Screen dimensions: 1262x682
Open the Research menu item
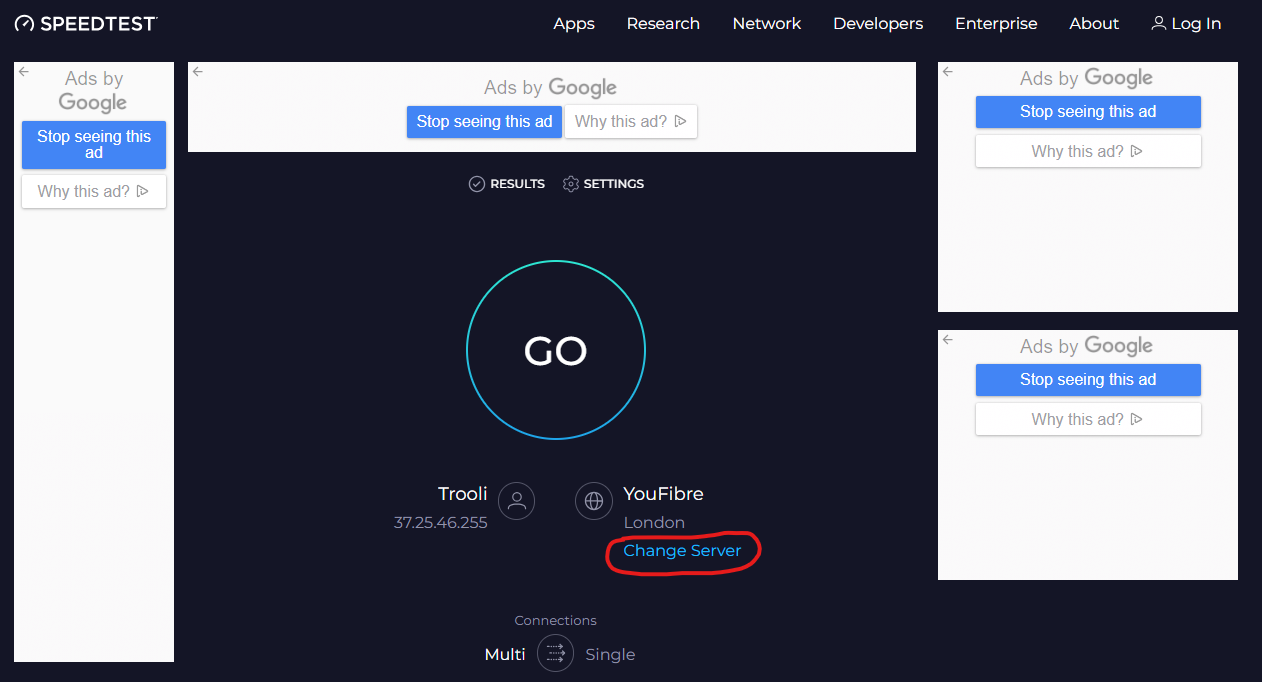(663, 24)
